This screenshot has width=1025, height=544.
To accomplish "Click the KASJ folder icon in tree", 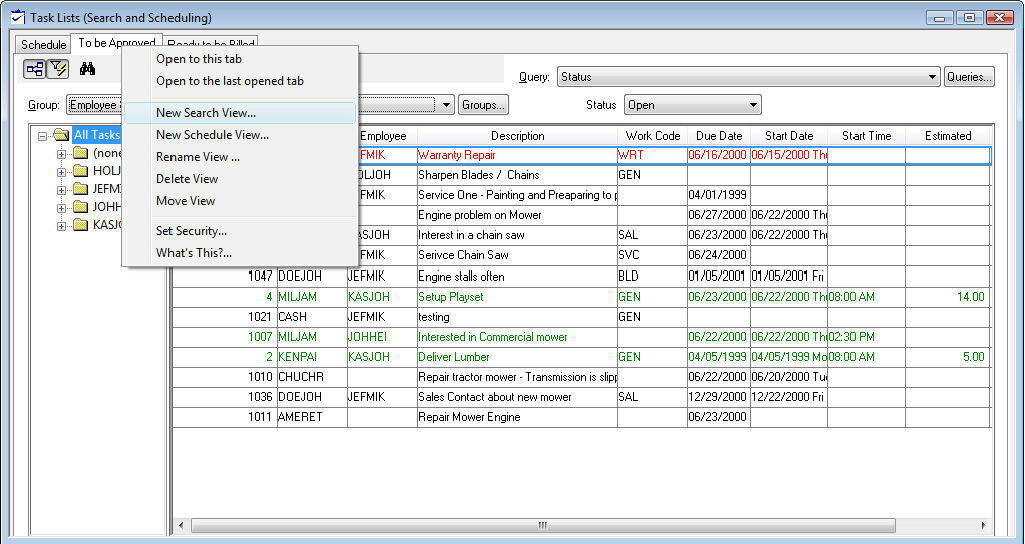I will tap(80, 225).
